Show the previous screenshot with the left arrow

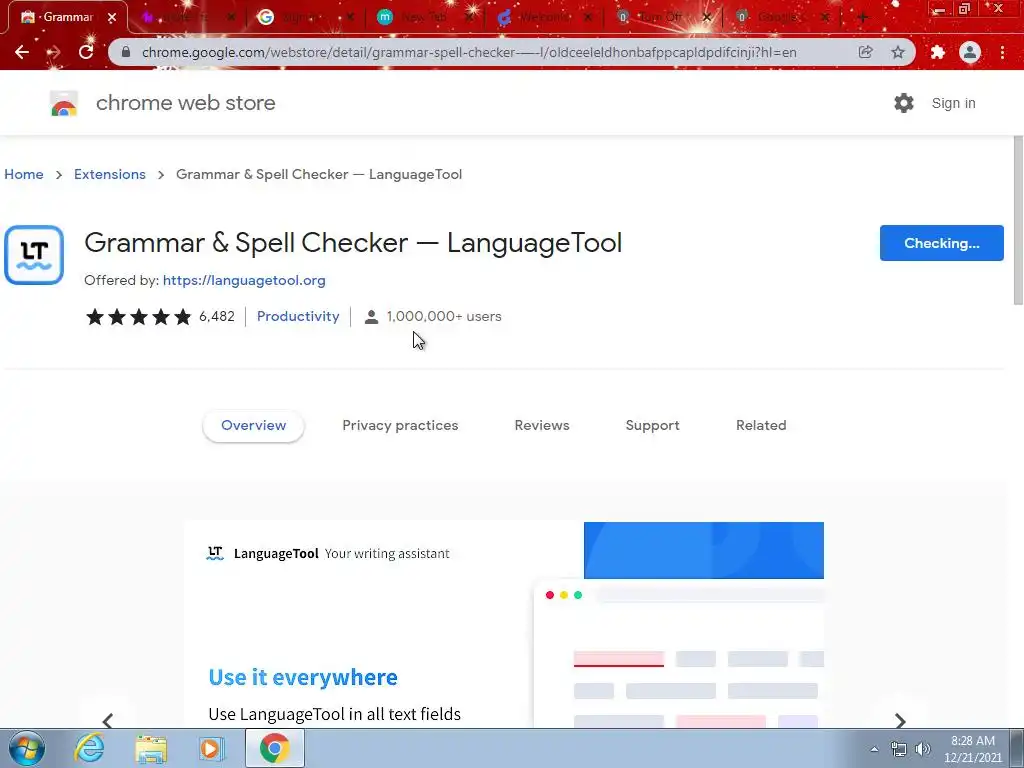[x=108, y=720]
